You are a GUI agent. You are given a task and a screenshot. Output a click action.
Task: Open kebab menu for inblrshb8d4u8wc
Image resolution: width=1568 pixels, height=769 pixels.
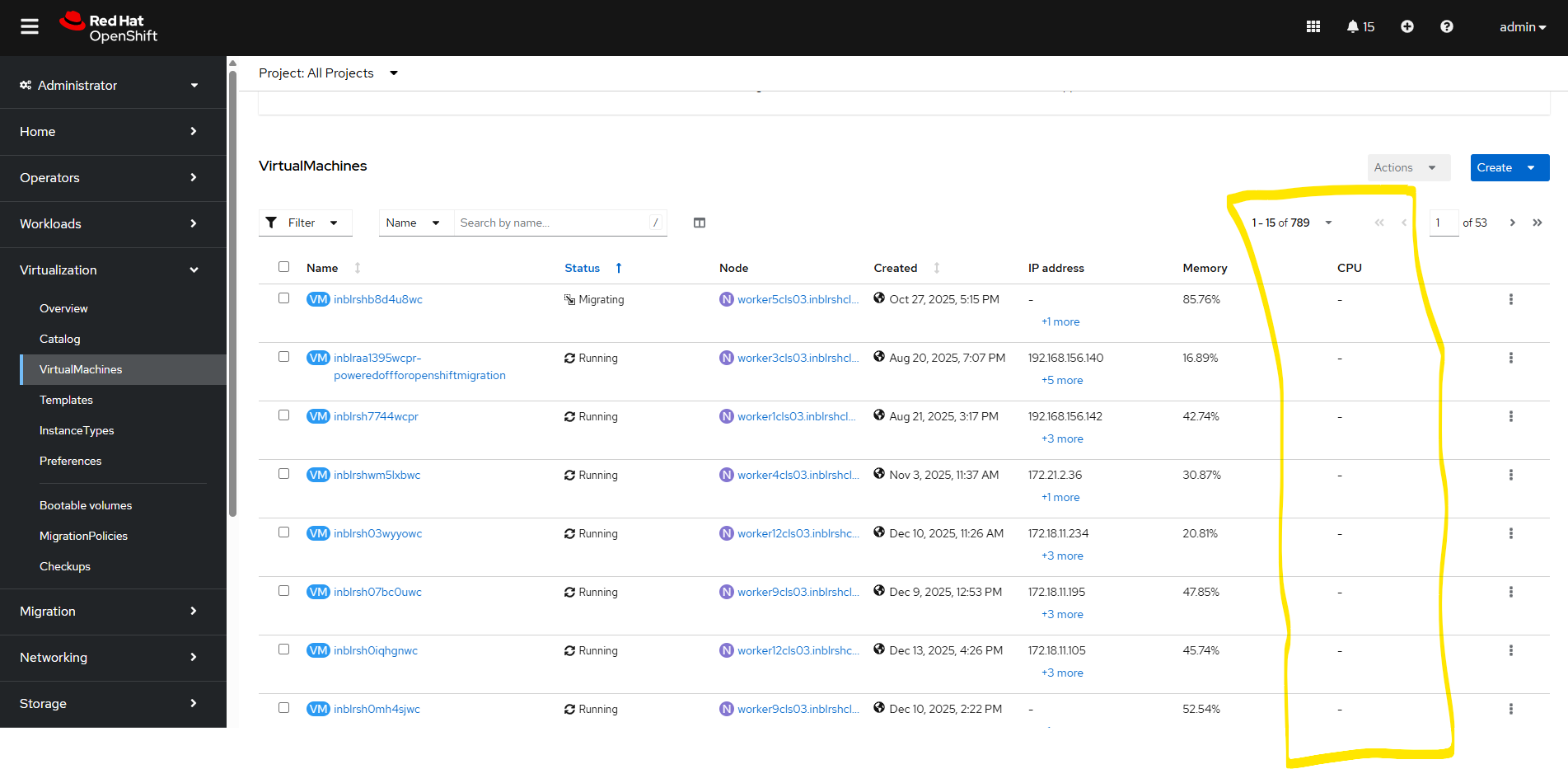pyautogui.click(x=1511, y=299)
